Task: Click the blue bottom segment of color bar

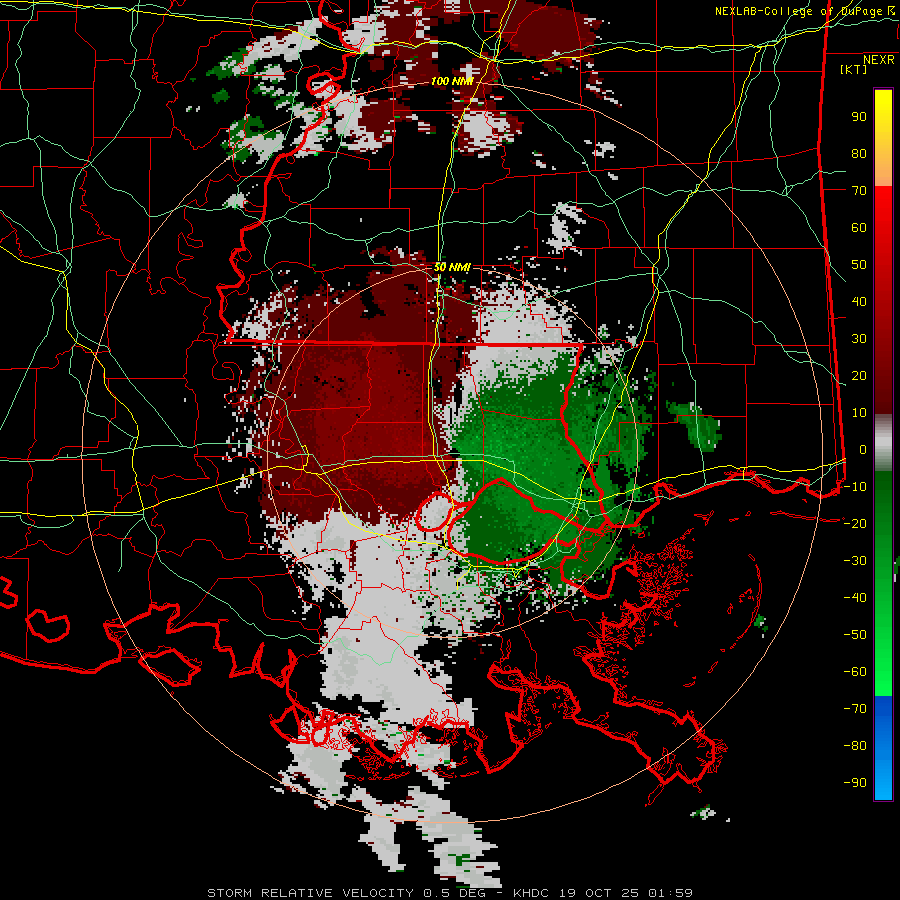Action: [883, 747]
